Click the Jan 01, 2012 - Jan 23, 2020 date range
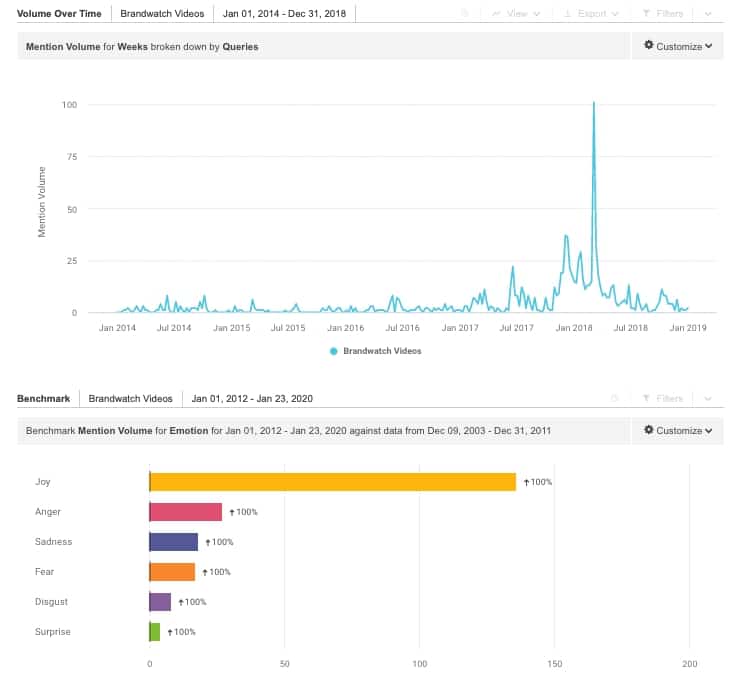Viewport: 734px width, 684px height. click(252, 399)
